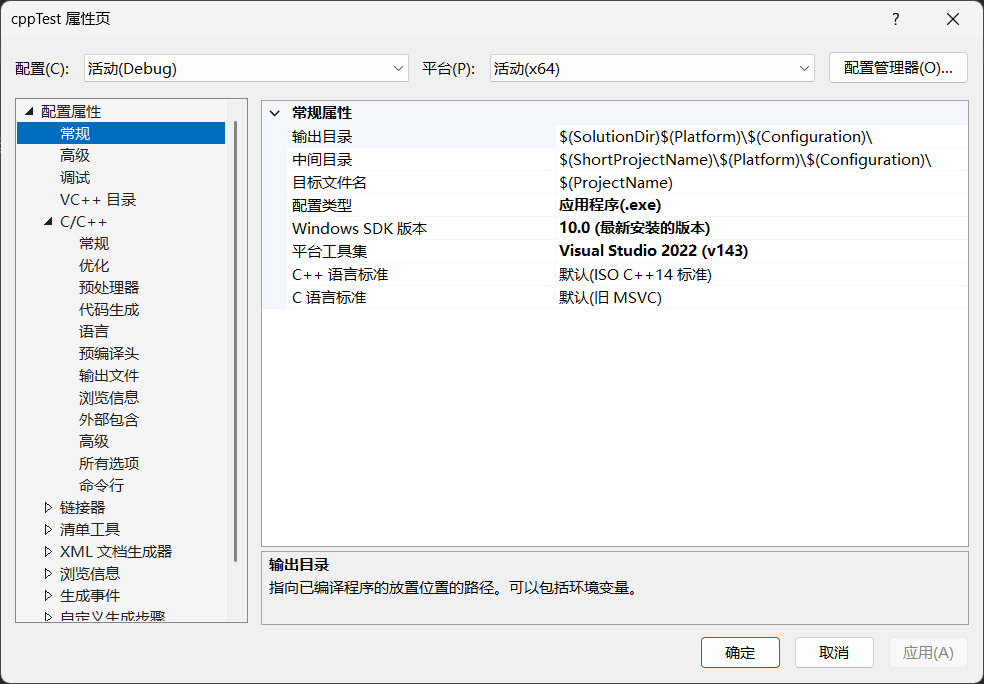The width and height of the screenshot is (984, 684).
Task: Select the 调试 tree item
Action: click(75, 178)
